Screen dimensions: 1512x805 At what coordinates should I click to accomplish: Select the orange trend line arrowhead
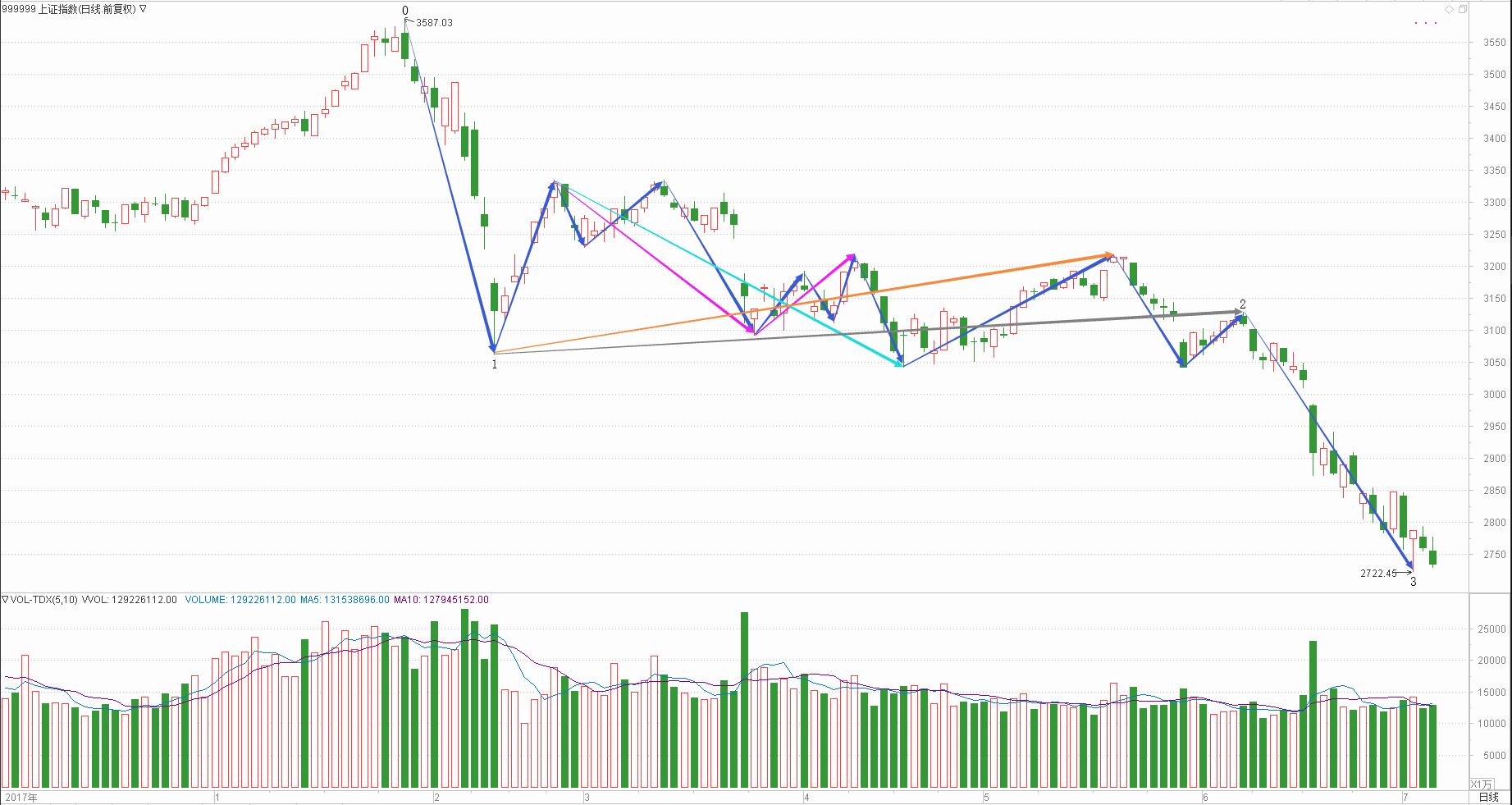point(1108,255)
